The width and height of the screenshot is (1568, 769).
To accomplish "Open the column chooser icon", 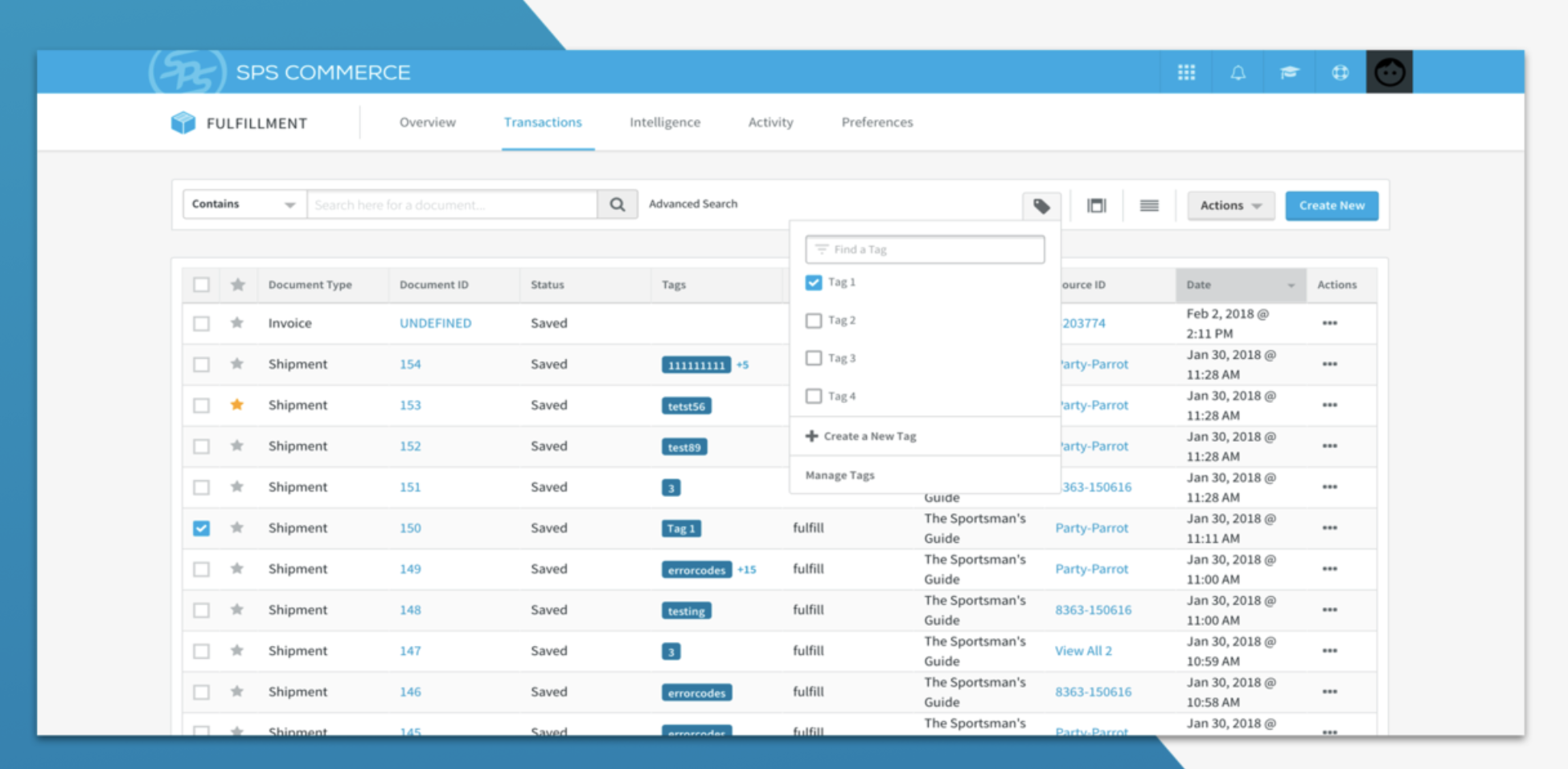I will point(1097,206).
